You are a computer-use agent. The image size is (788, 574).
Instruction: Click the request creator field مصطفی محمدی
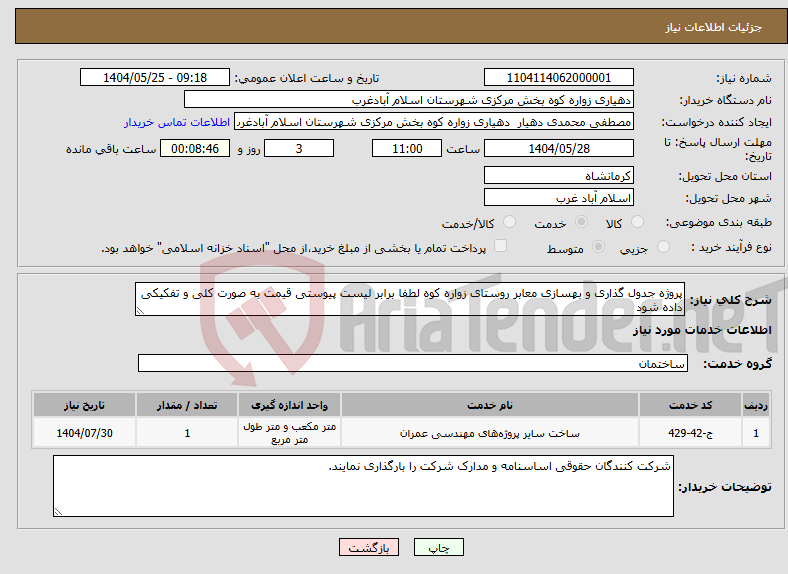pyautogui.click(x=434, y=122)
